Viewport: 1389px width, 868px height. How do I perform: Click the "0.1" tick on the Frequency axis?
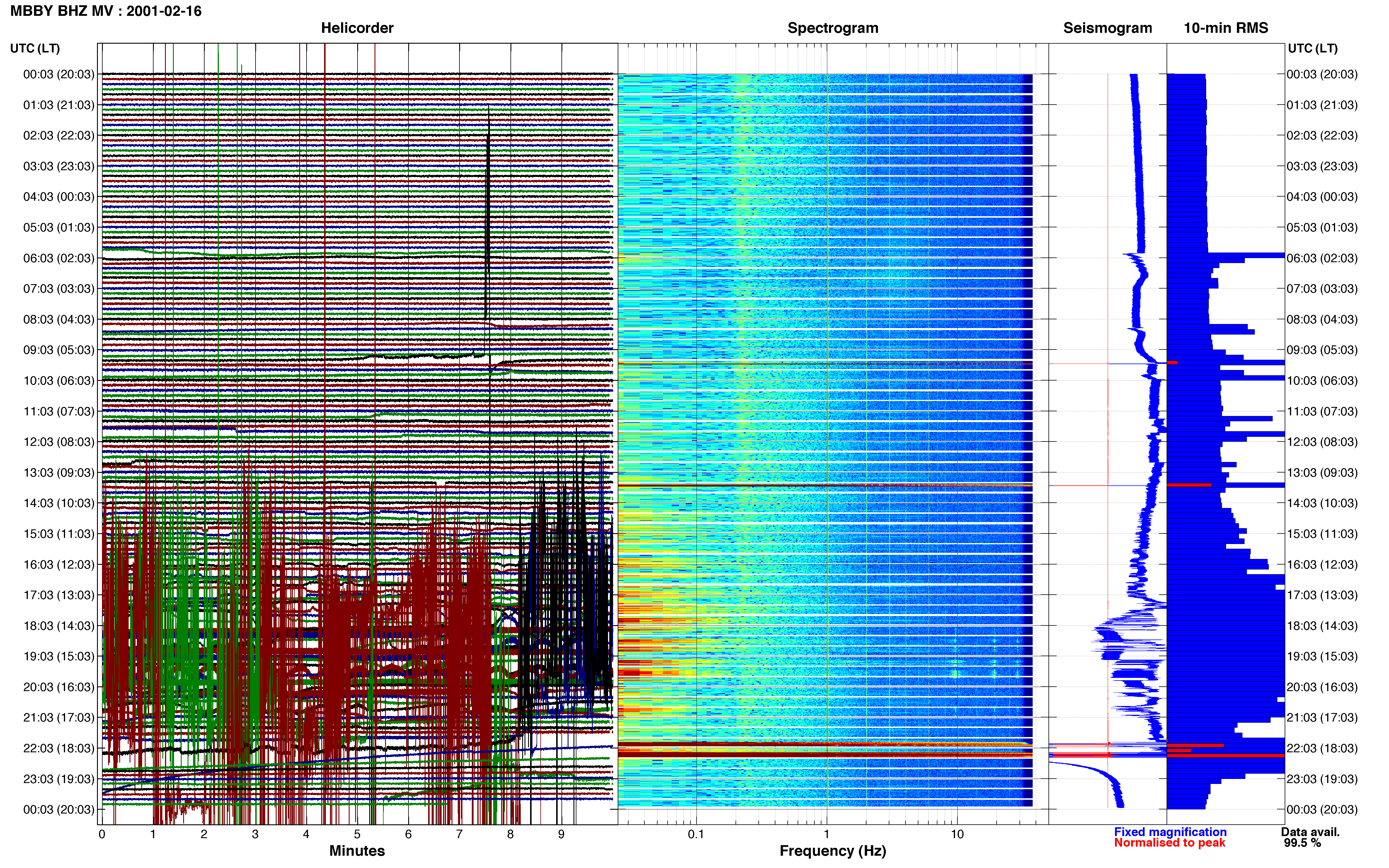696,834
